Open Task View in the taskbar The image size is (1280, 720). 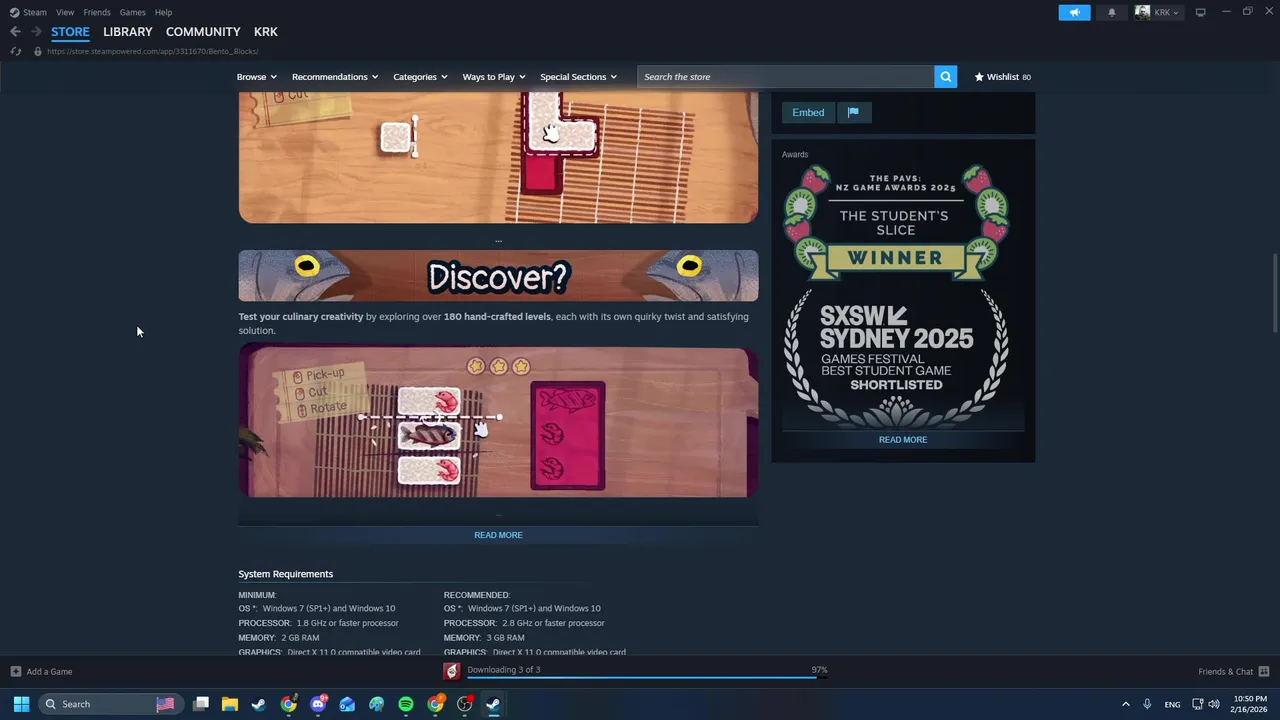tap(201, 704)
